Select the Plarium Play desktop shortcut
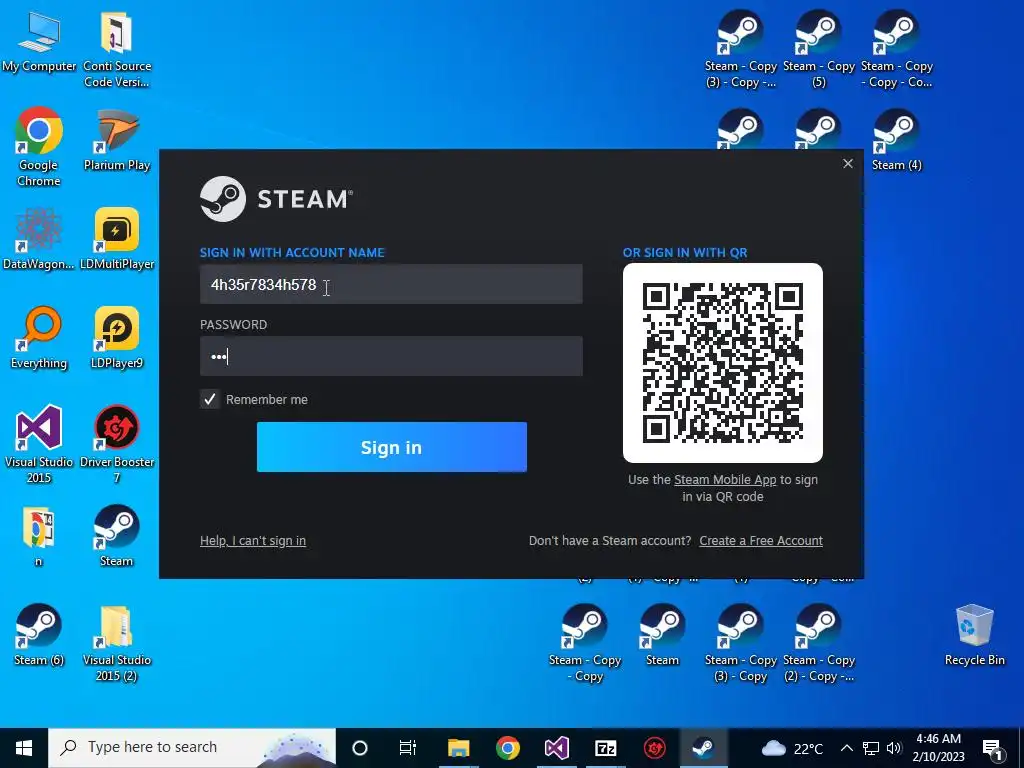Image resolution: width=1024 pixels, height=768 pixels. click(x=117, y=140)
